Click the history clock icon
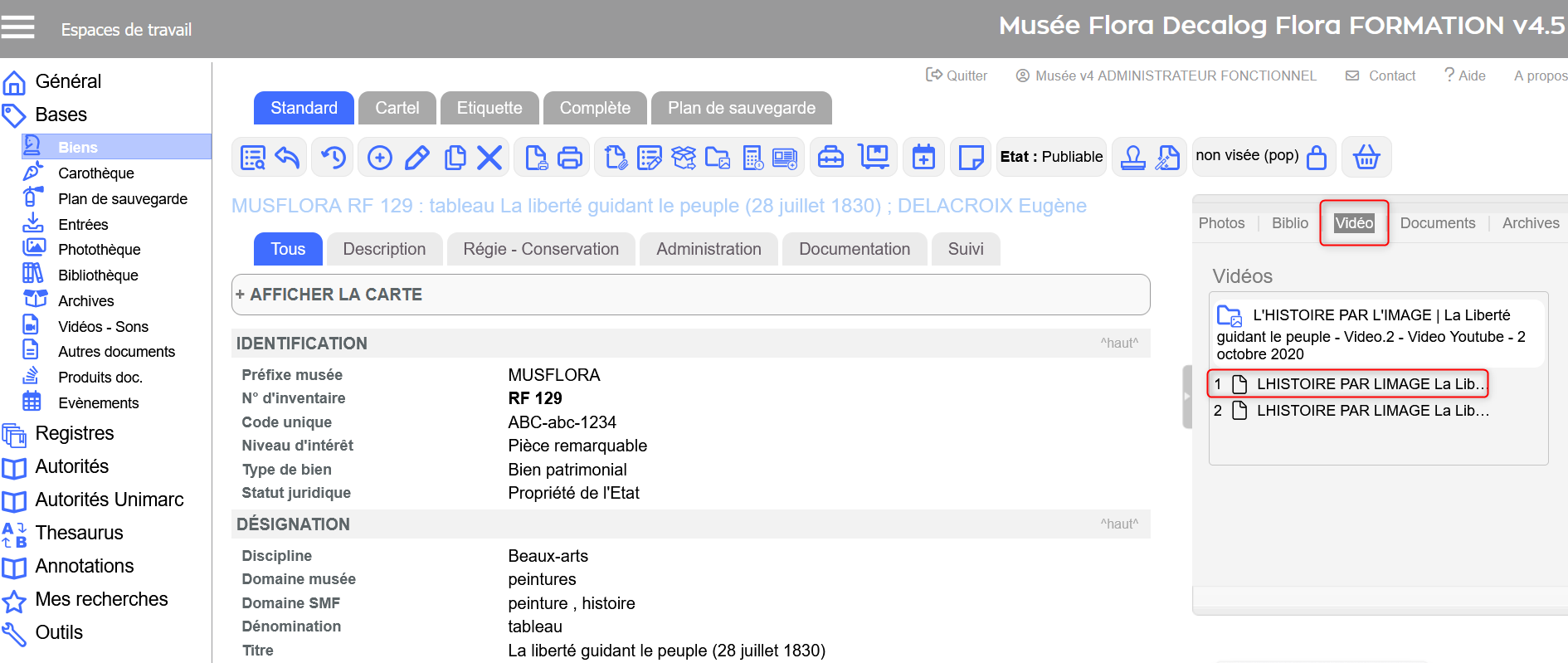 click(334, 157)
